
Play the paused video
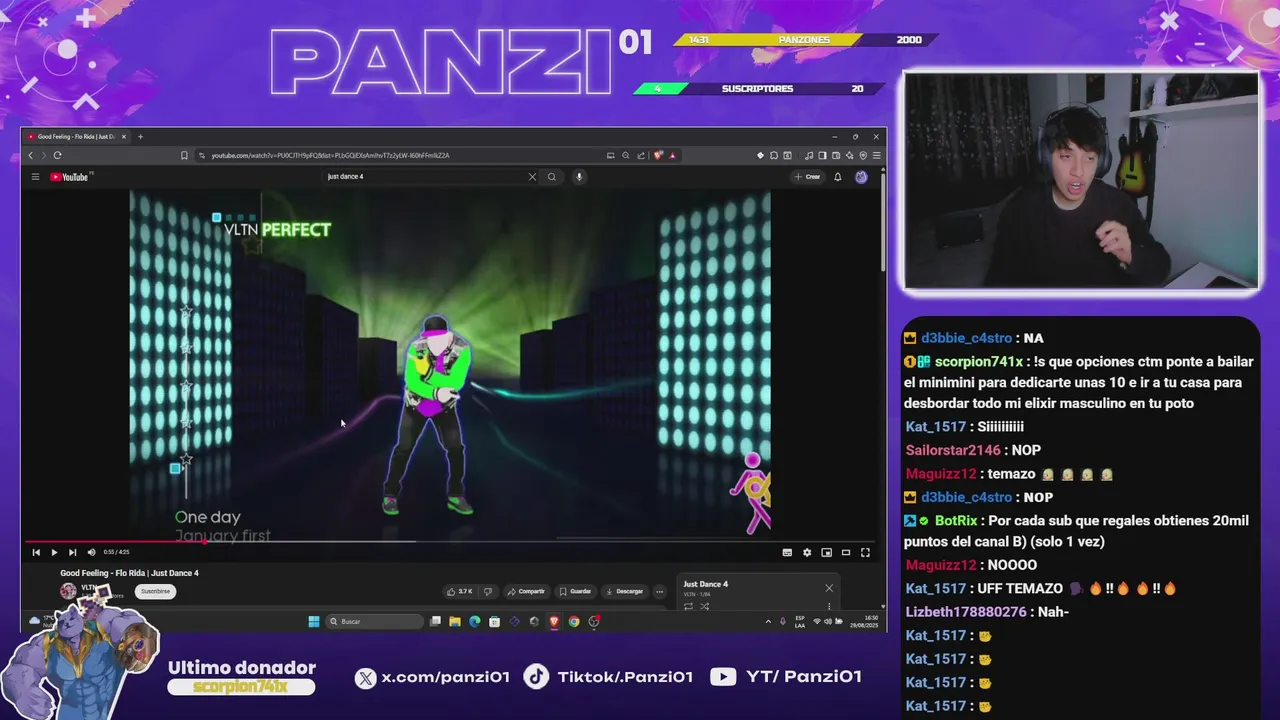[x=54, y=552]
